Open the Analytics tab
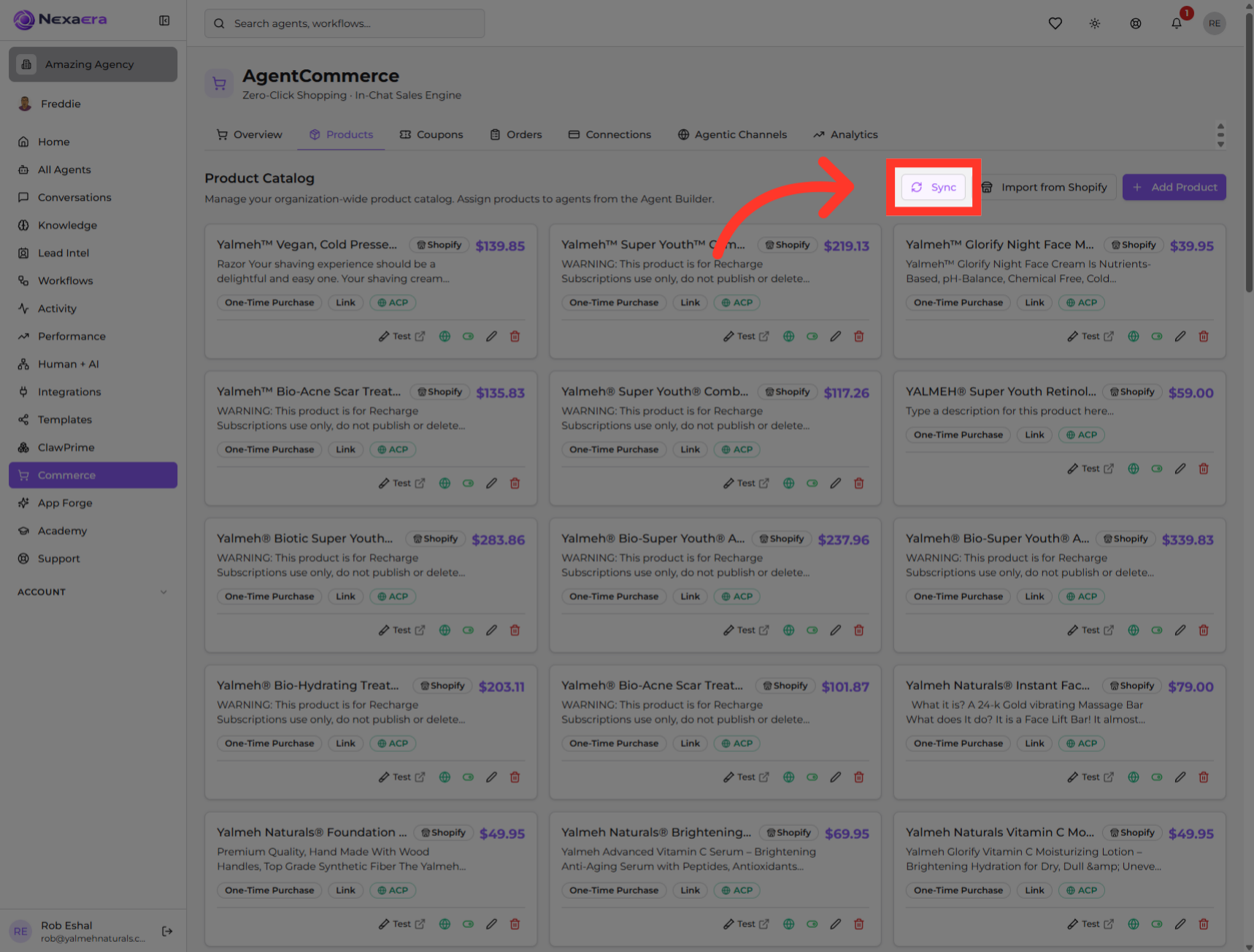Screen dimensions: 1254x952 pos(845,134)
